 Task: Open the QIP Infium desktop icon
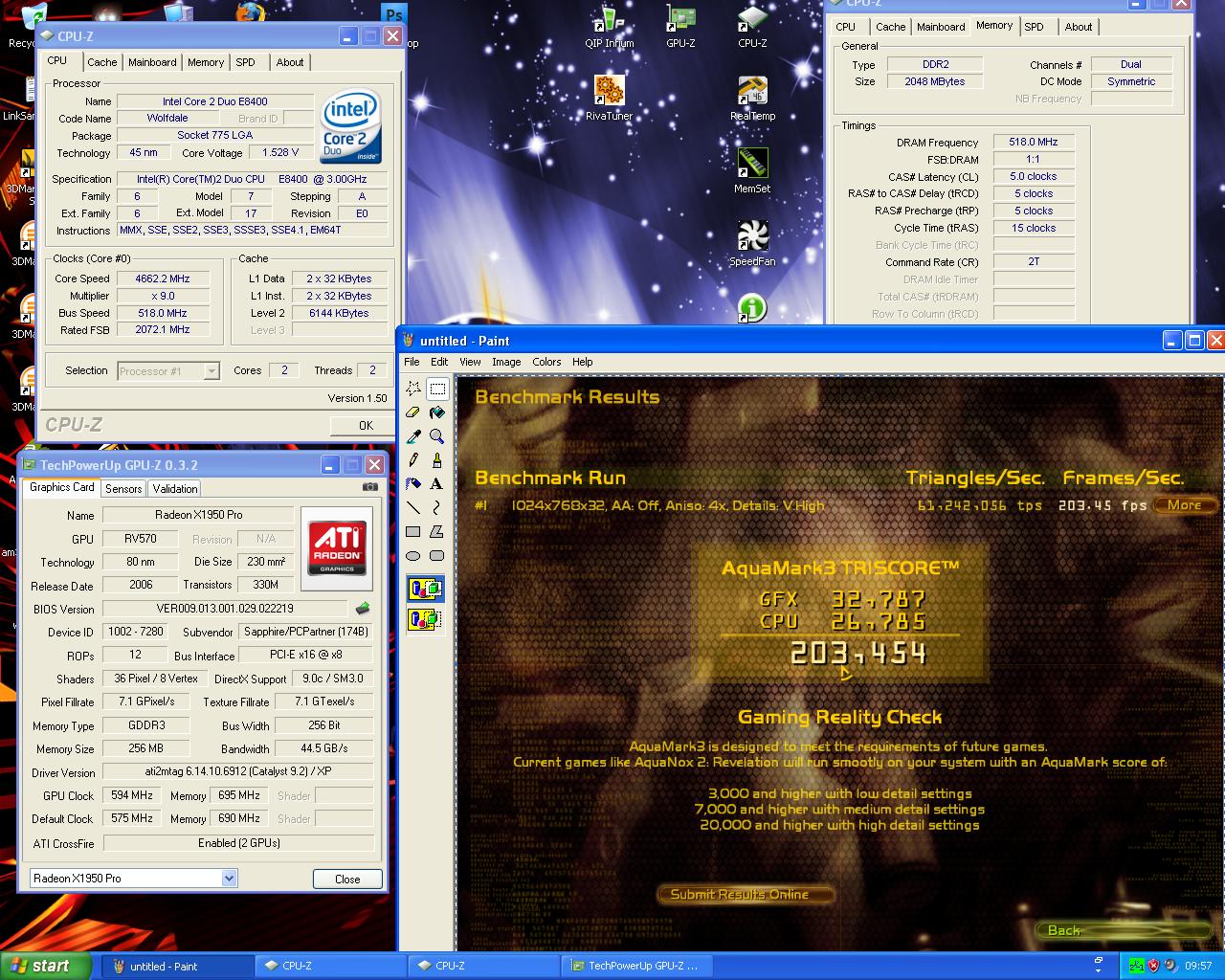(609, 26)
